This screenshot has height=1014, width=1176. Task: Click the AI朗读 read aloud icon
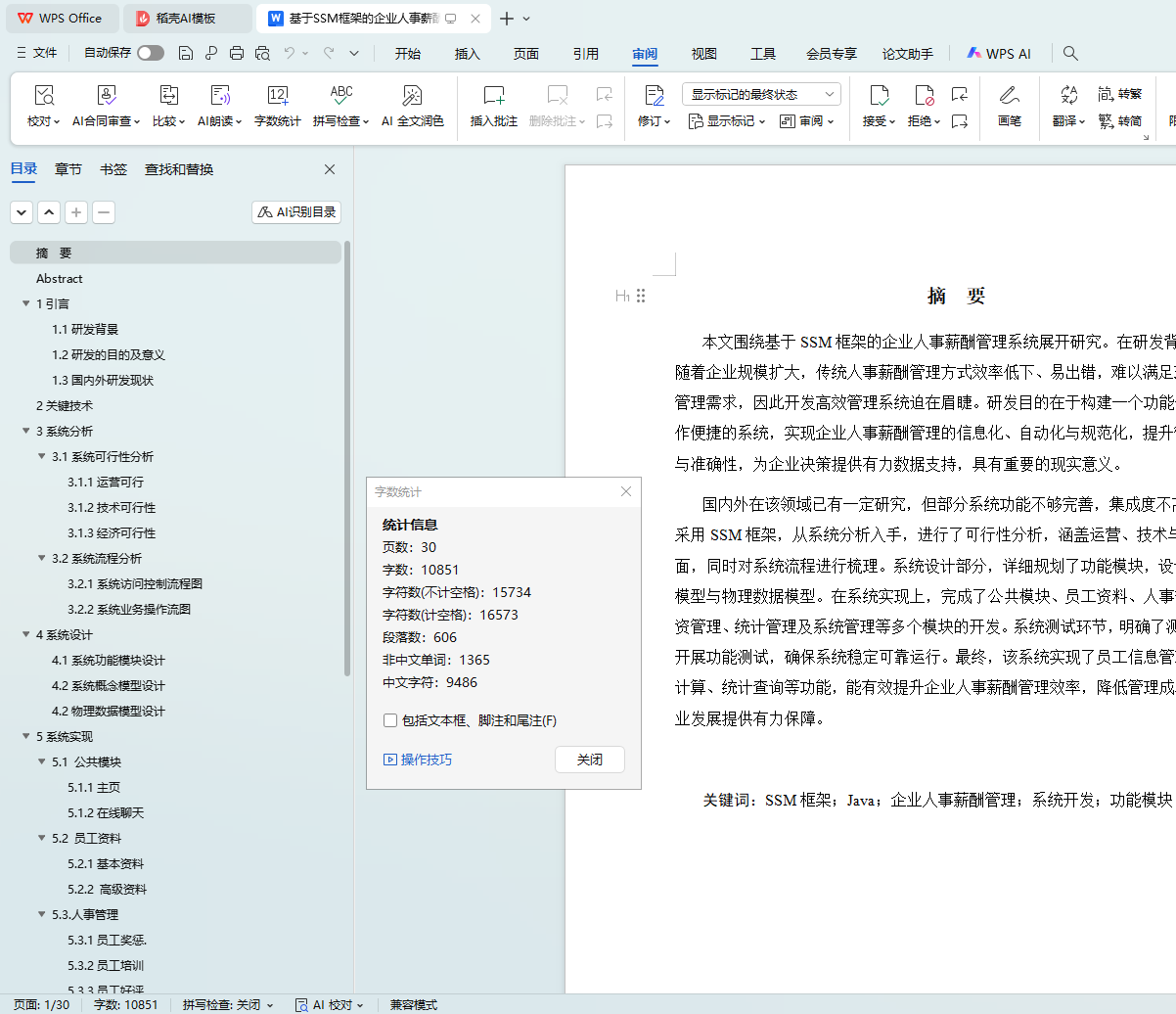(220, 96)
